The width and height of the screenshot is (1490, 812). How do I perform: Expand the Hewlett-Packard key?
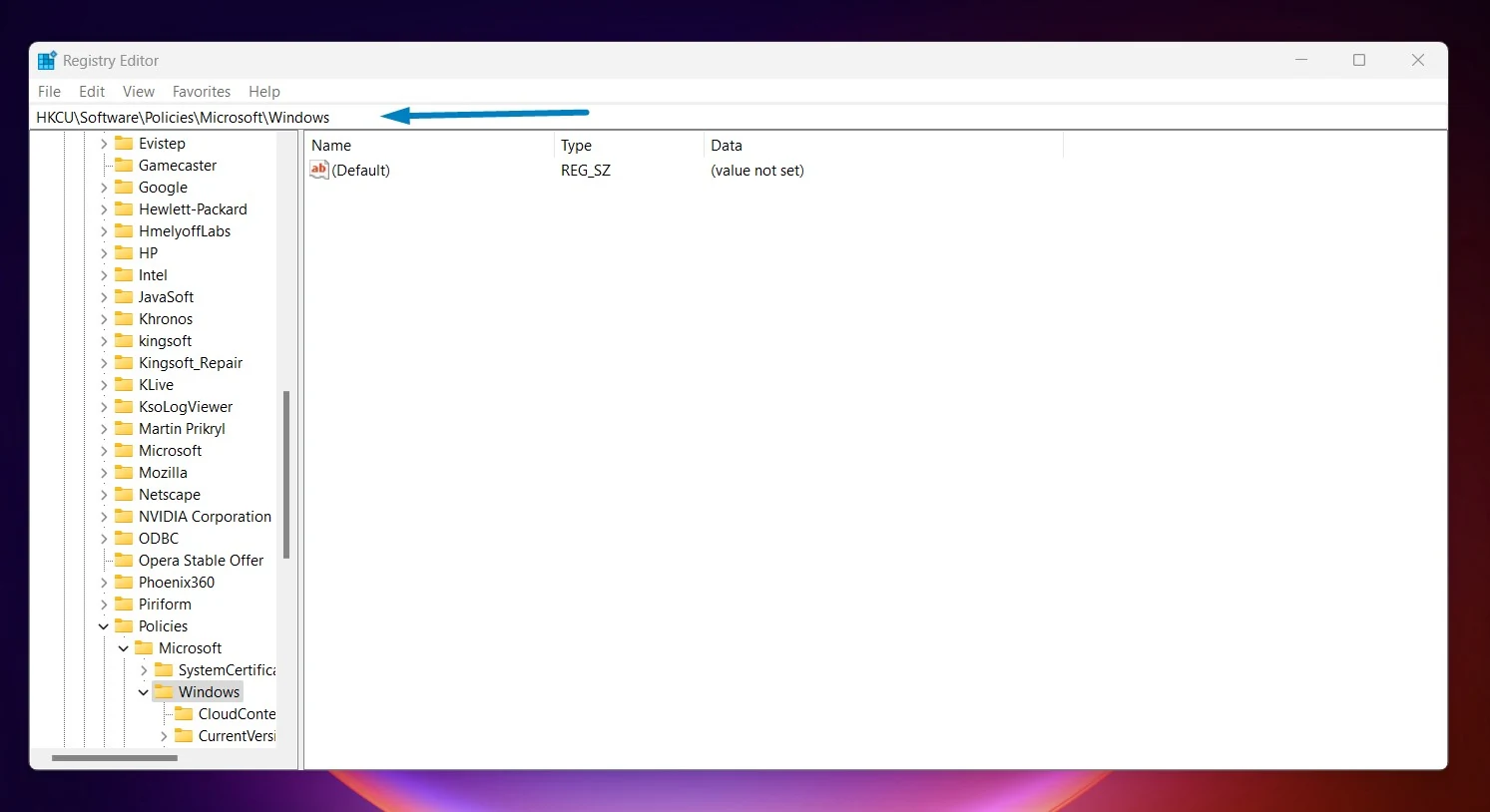104,209
